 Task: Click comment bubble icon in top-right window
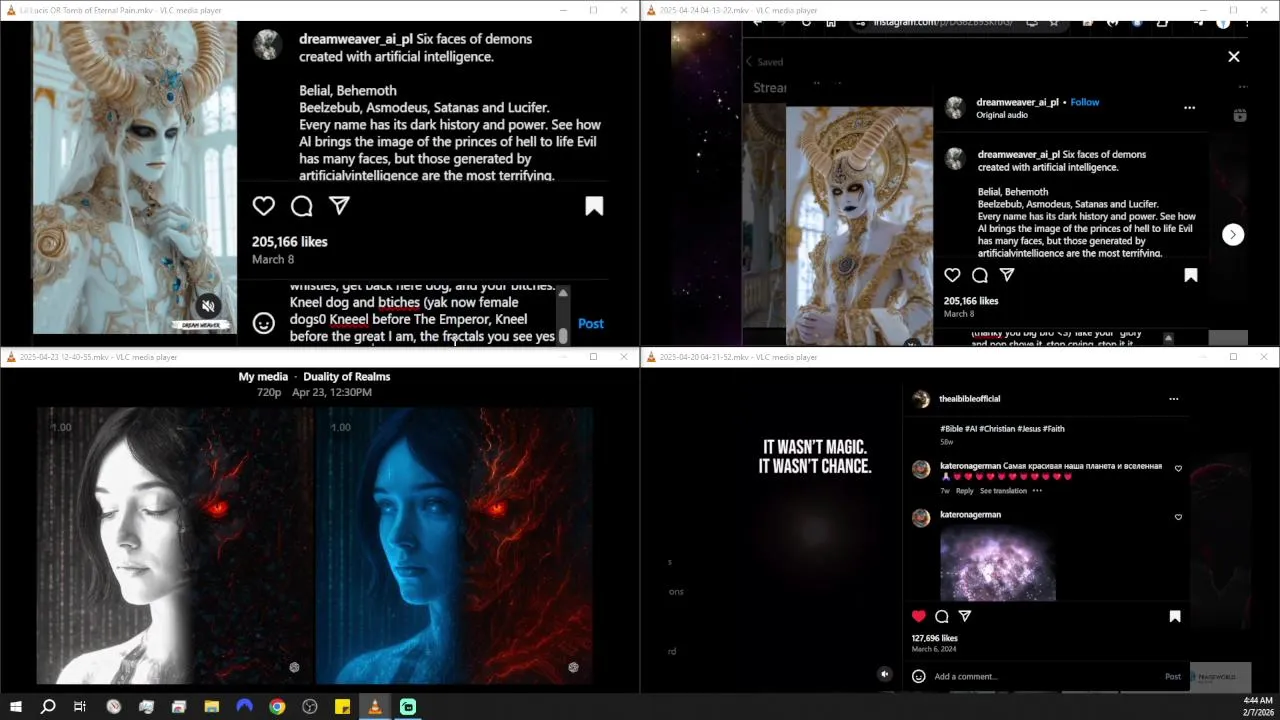(x=980, y=275)
